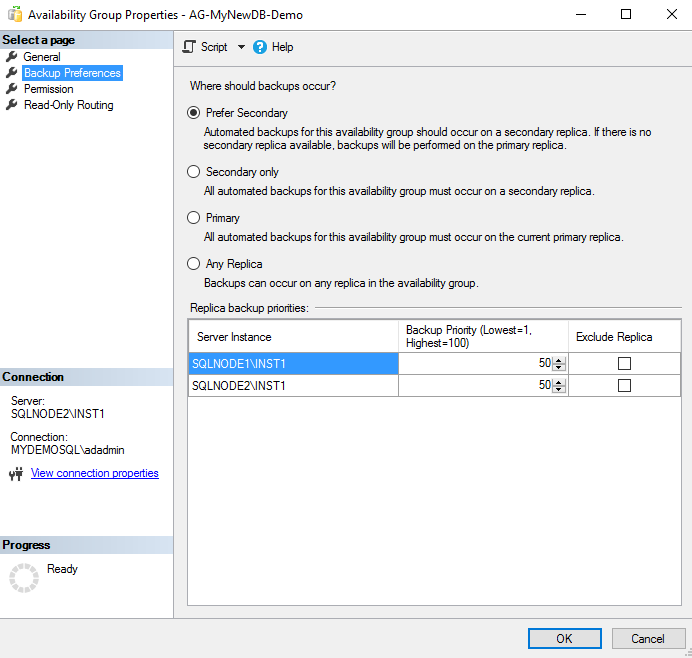Click the Permission page wrench icon
The image size is (692, 658).
point(12,89)
